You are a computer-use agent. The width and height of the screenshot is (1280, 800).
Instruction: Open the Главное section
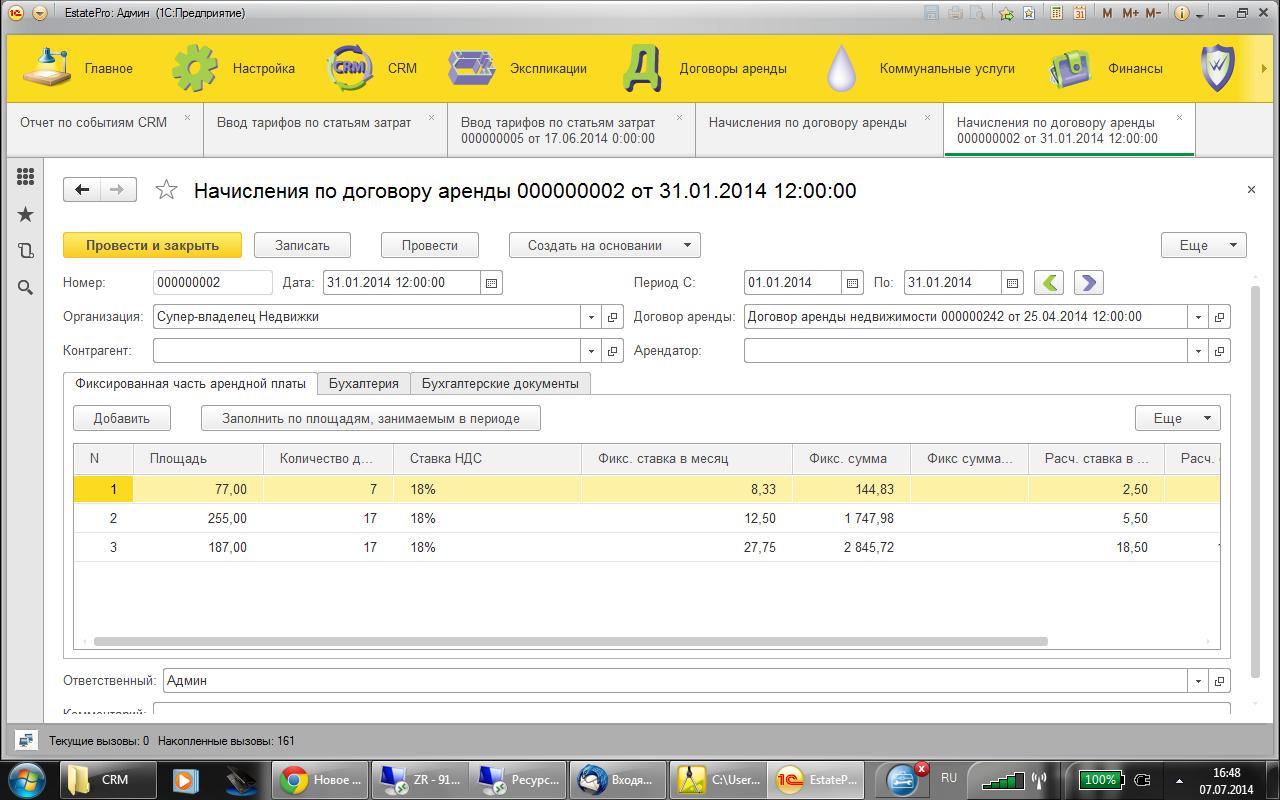[78, 68]
